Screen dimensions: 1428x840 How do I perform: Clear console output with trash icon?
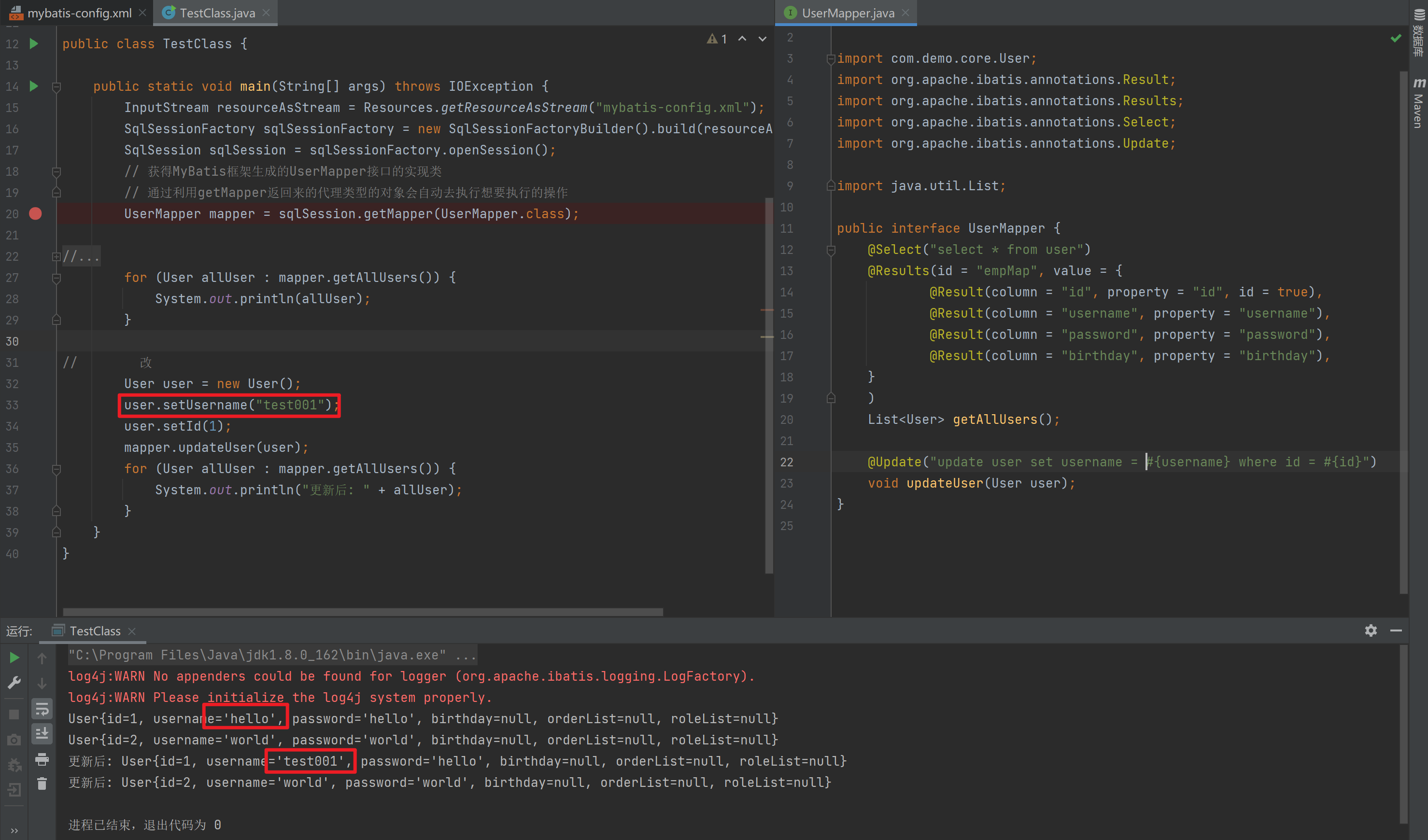click(x=42, y=784)
